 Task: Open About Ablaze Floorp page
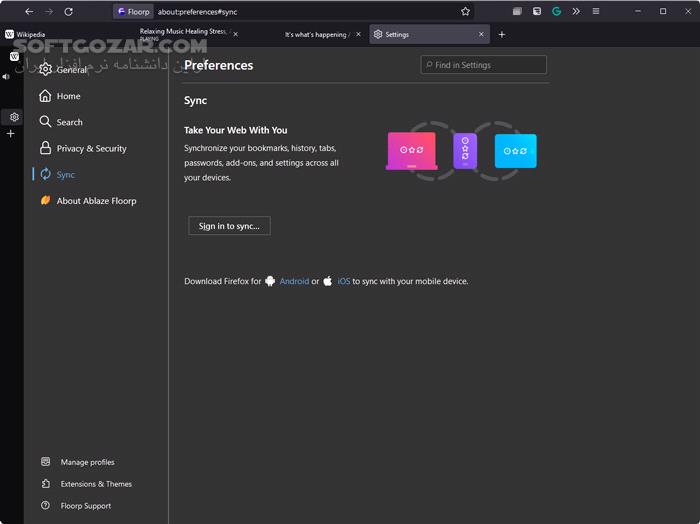[88, 201]
